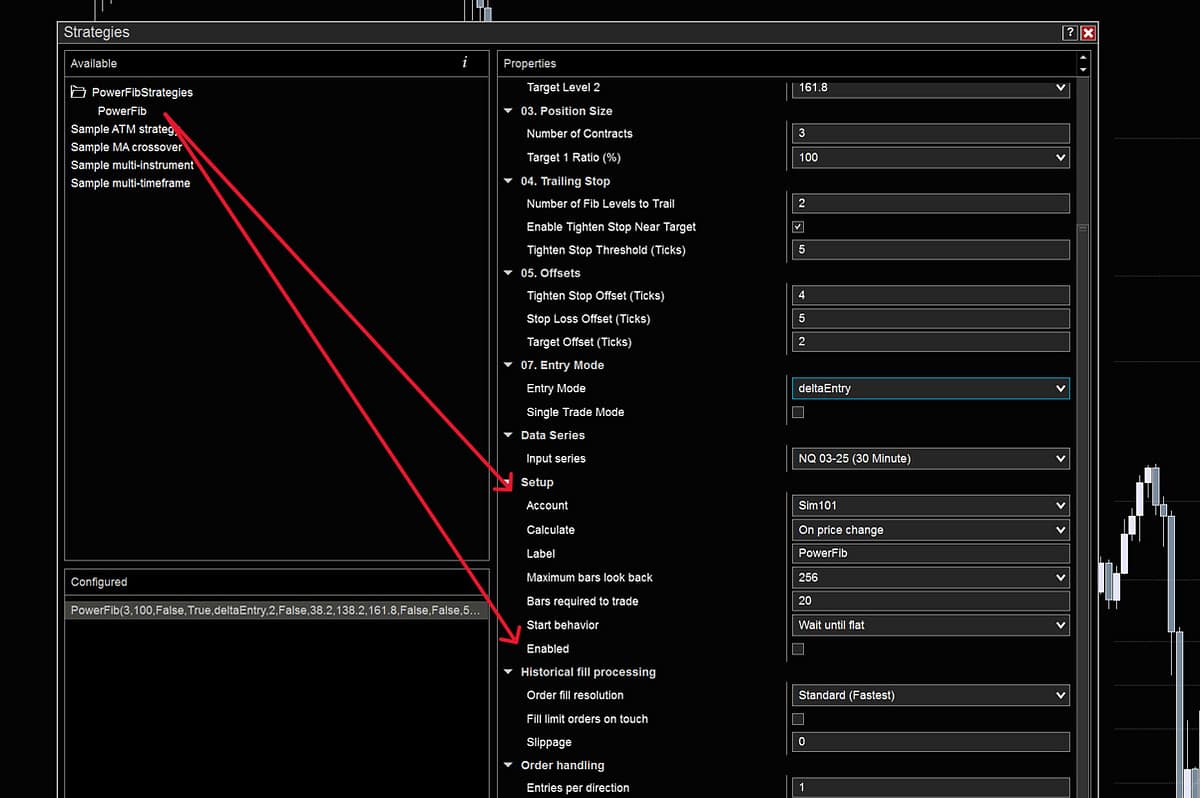1200x798 pixels.
Task: Click the info icon in Available panel
Action: click(x=464, y=63)
